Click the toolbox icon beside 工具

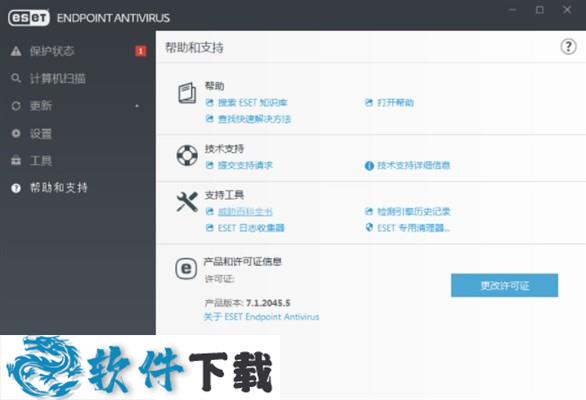(x=16, y=161)
